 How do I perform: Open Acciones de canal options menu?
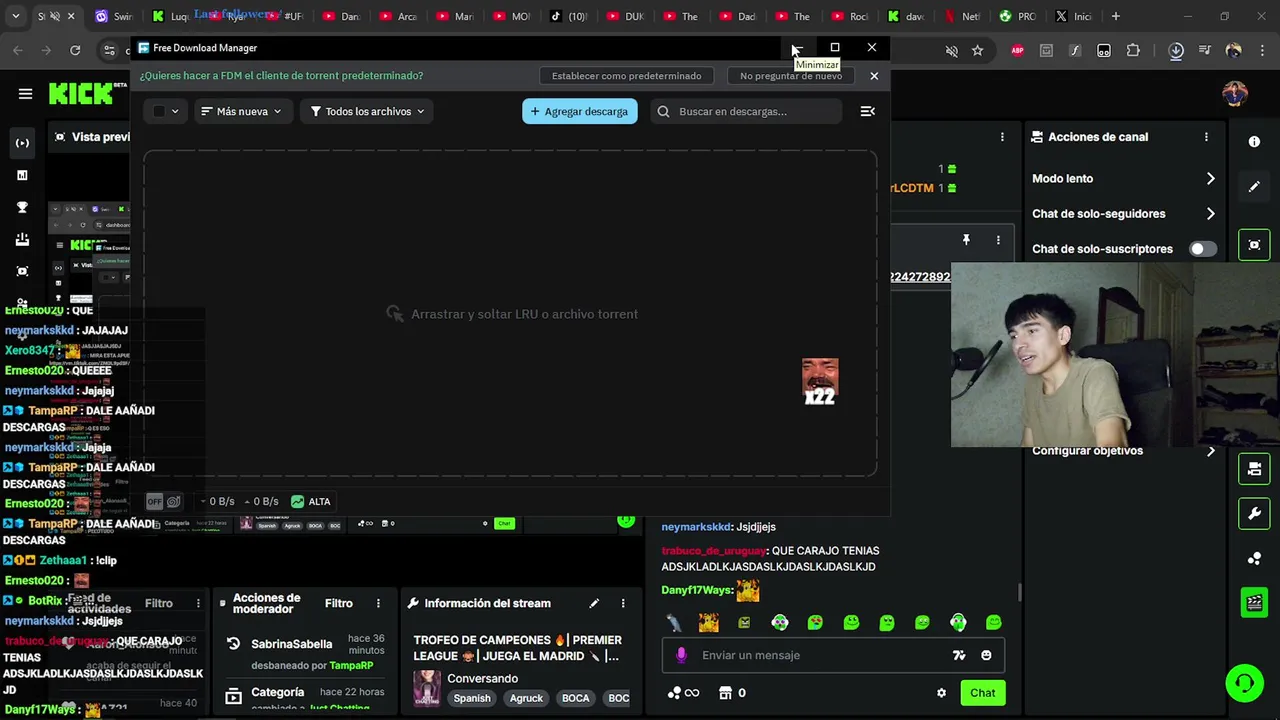[1206, 137]
